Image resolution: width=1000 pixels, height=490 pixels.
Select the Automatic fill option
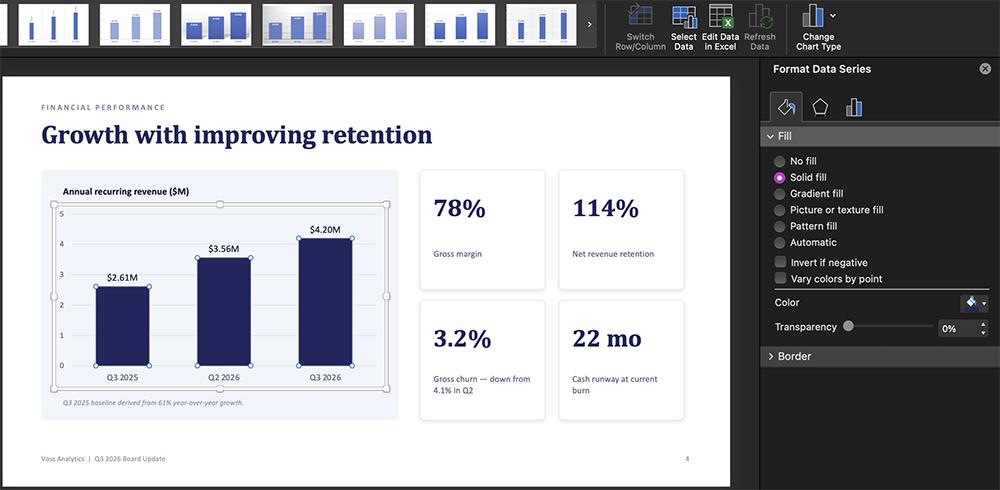coord(779,242)
